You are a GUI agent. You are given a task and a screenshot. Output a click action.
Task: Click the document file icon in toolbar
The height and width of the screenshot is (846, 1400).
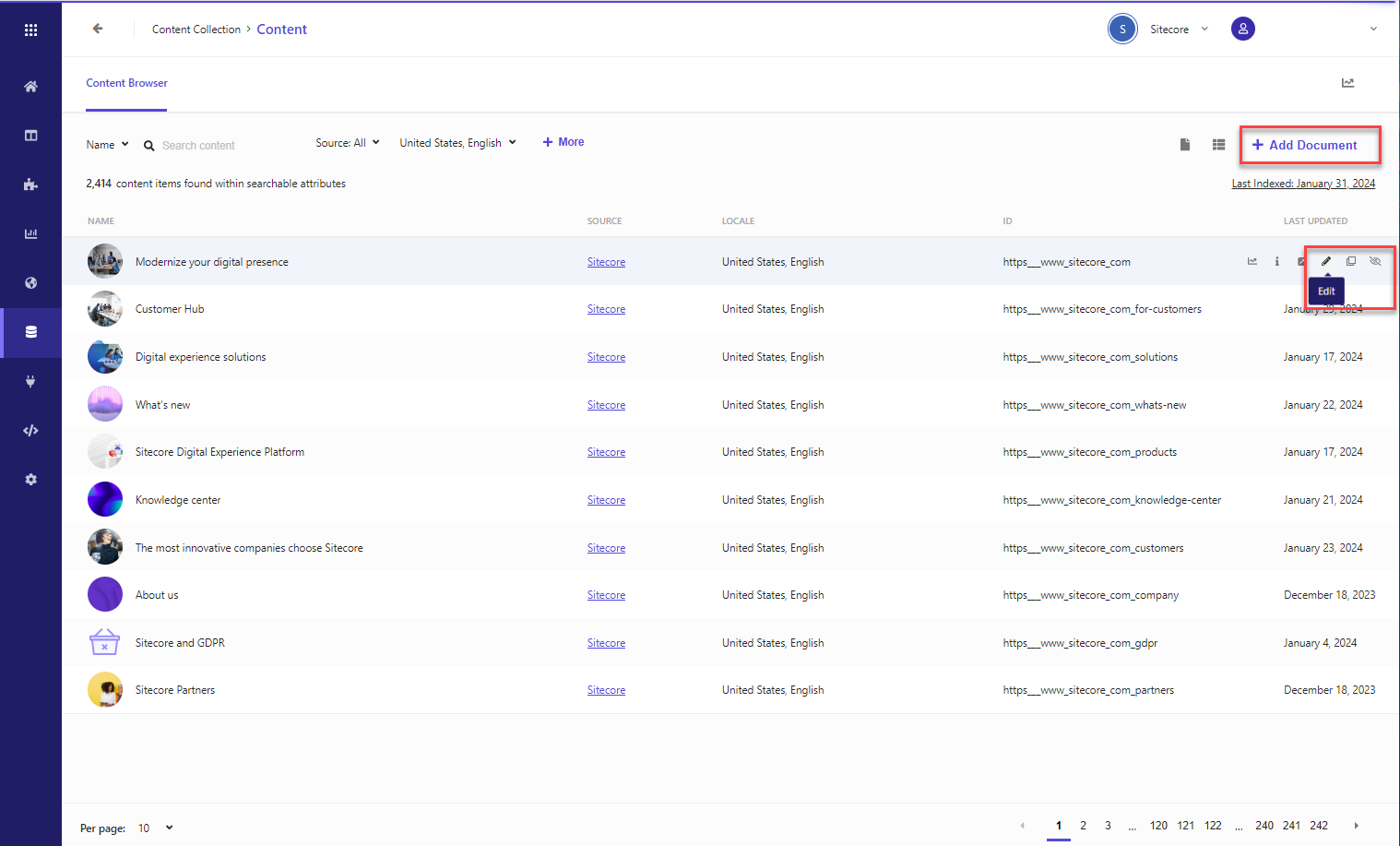click(1185, 145)
